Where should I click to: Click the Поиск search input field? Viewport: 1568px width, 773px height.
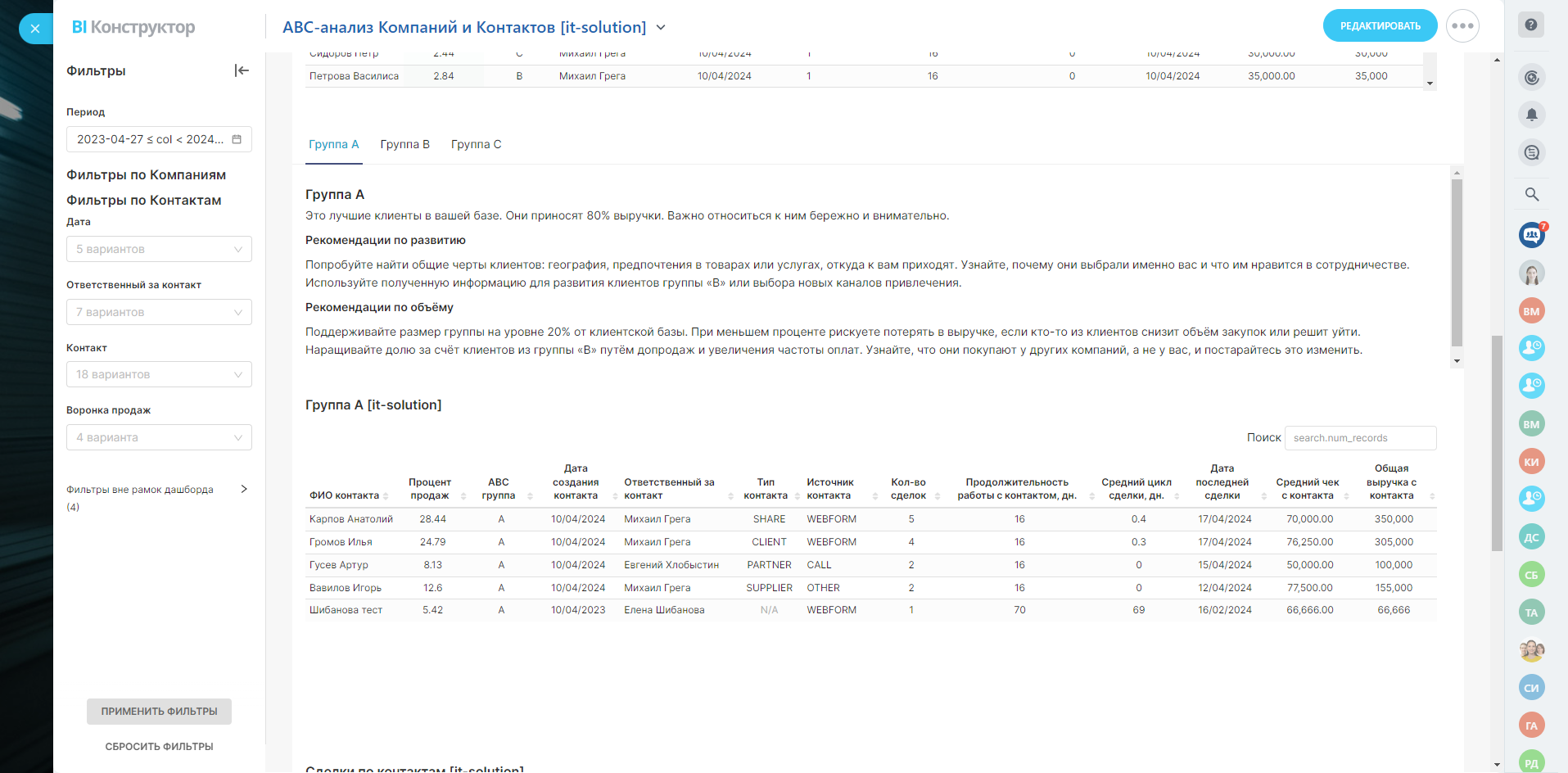[x=1360, y=438]
